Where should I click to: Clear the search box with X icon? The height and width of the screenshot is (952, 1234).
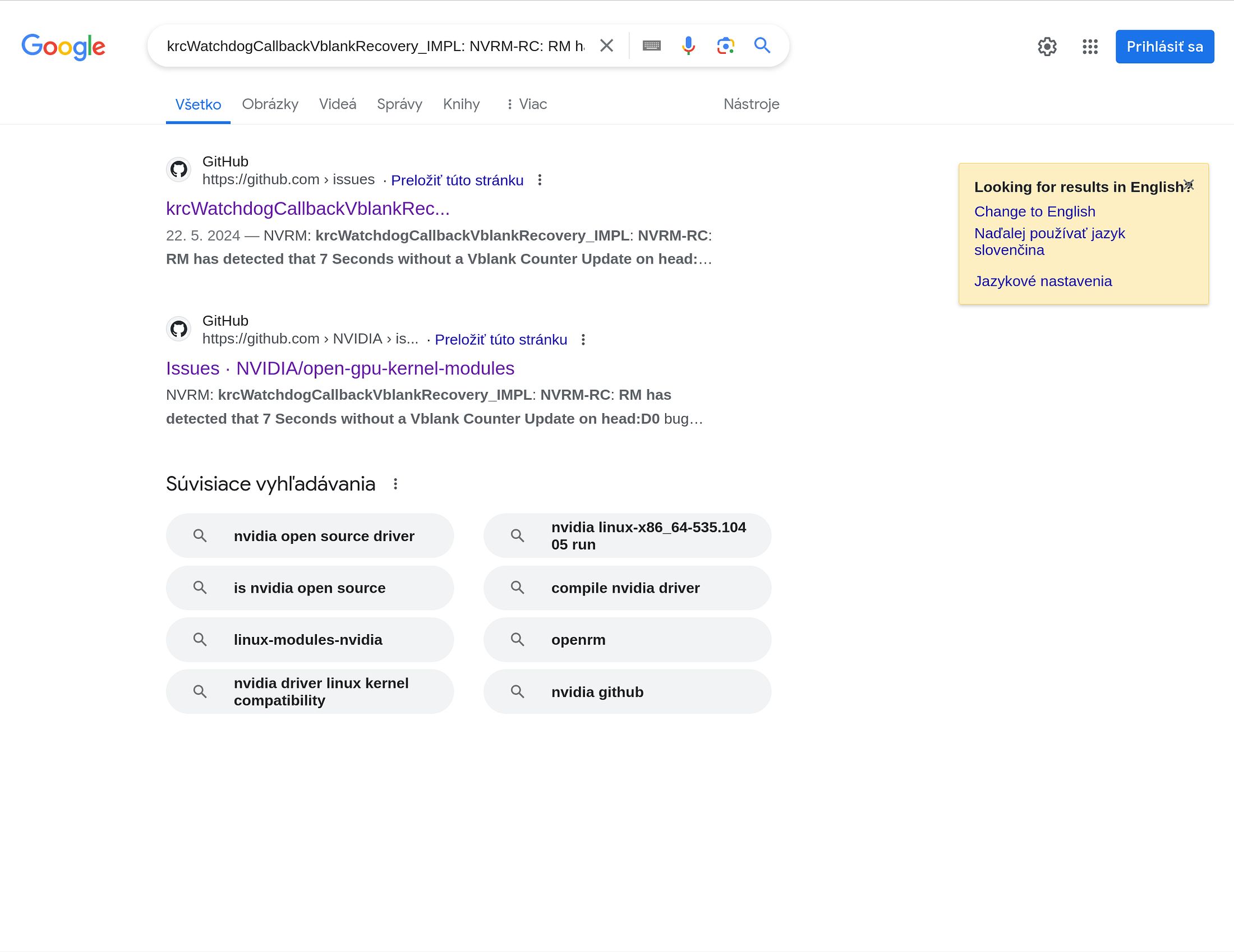[606, 46]
